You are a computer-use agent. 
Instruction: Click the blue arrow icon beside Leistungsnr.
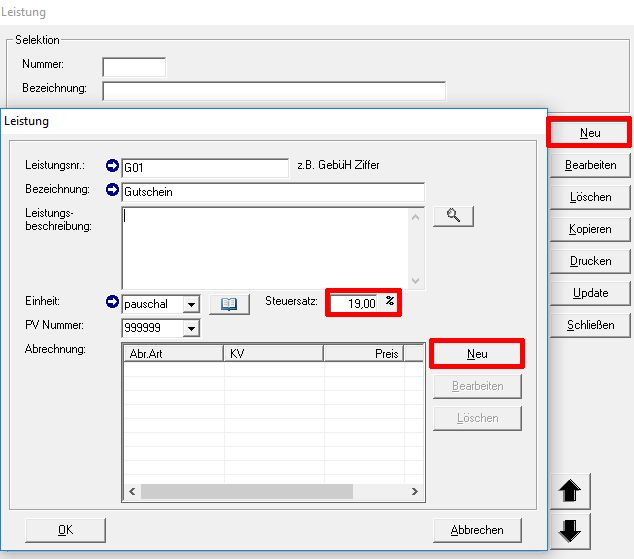(x=112, y=166)
